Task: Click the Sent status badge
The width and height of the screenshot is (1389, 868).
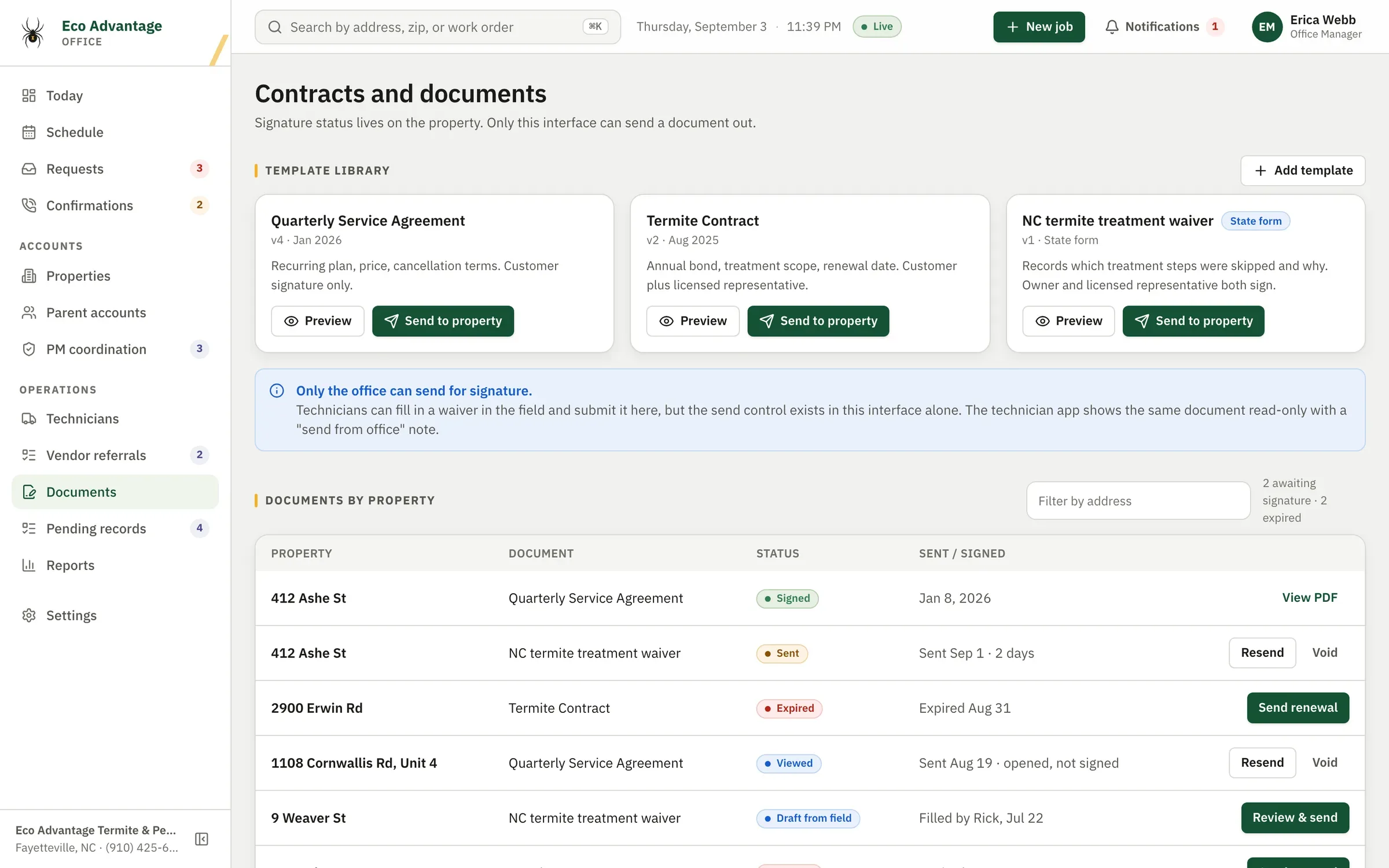Action: click(782, 653)
